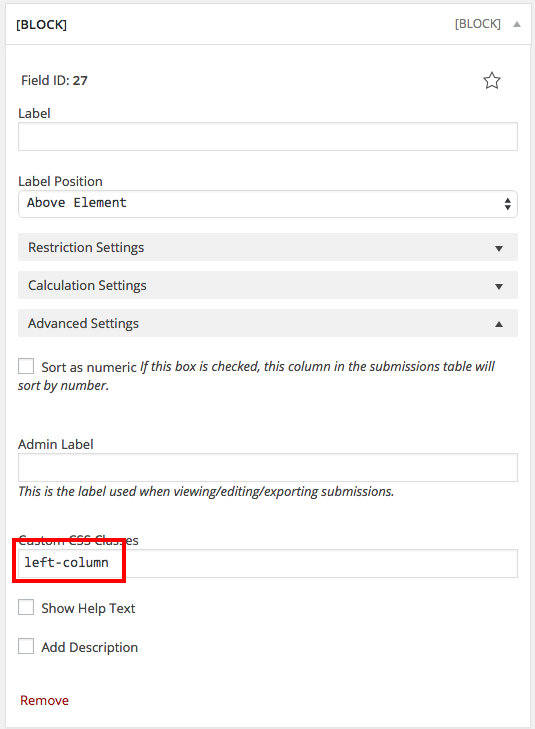Screen dimensions: 535x729
Task: Collapse the Advanced Settings section
Action: [268, 323]
